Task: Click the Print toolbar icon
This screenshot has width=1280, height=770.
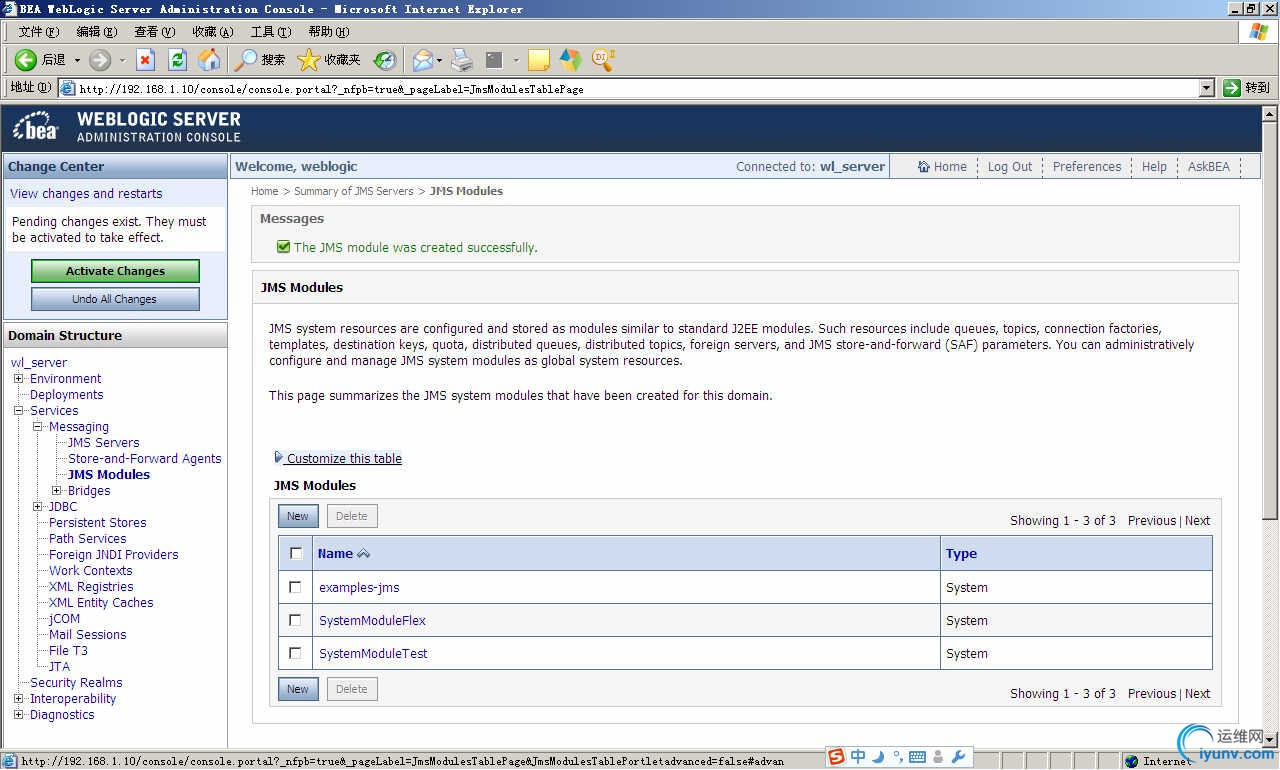Action: [x=461, y=60]
